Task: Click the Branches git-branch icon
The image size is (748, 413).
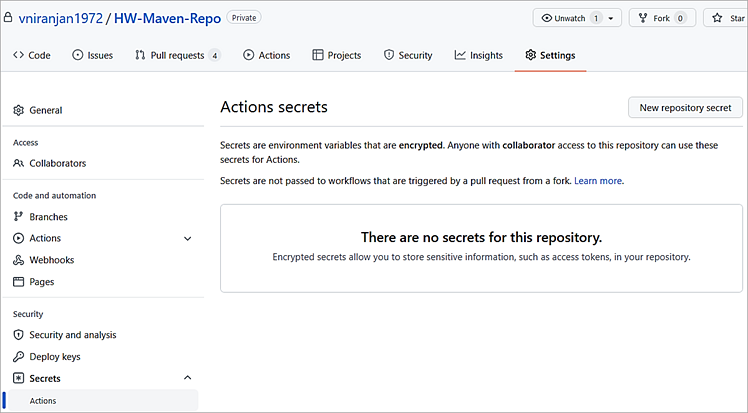Action: (19, 217)
